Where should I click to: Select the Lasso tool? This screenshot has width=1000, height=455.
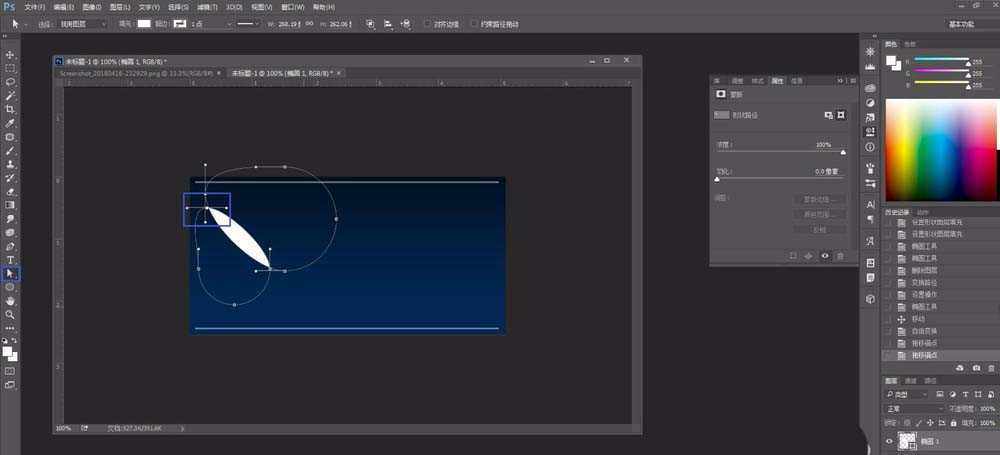[x=10, y=82]
